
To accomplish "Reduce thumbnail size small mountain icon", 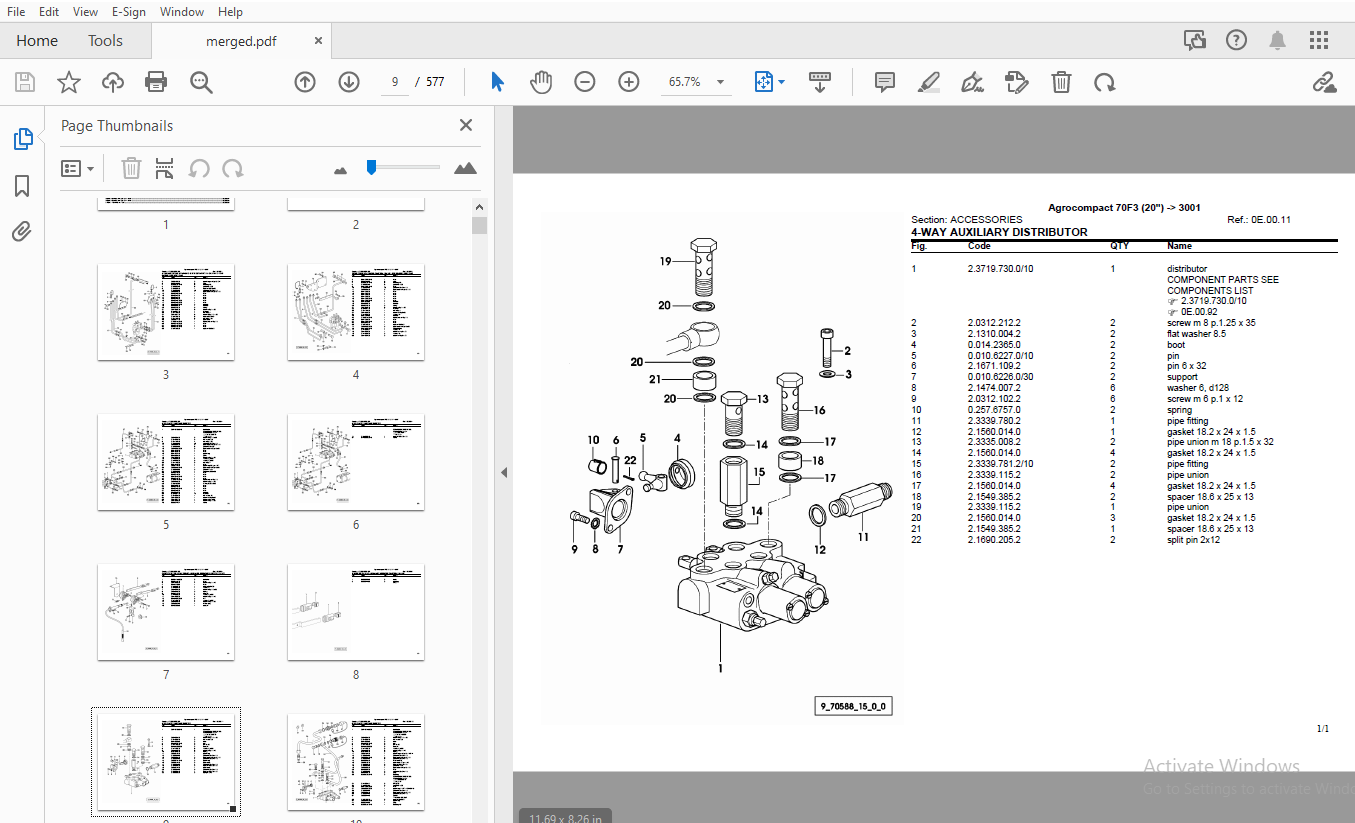I will click(340, 170).
